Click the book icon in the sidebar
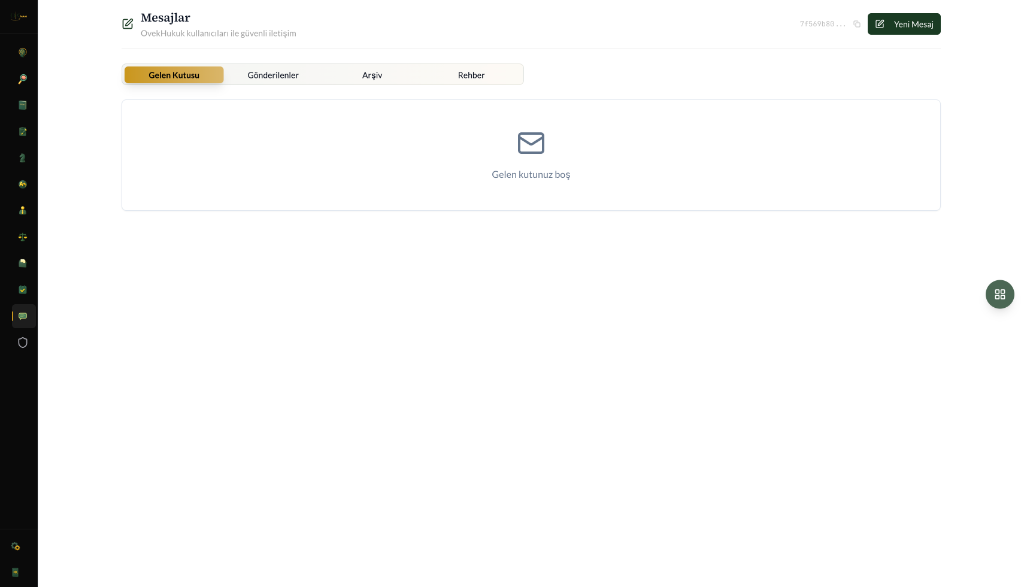This screenshot has width=1024, height=587. (22, 105)
